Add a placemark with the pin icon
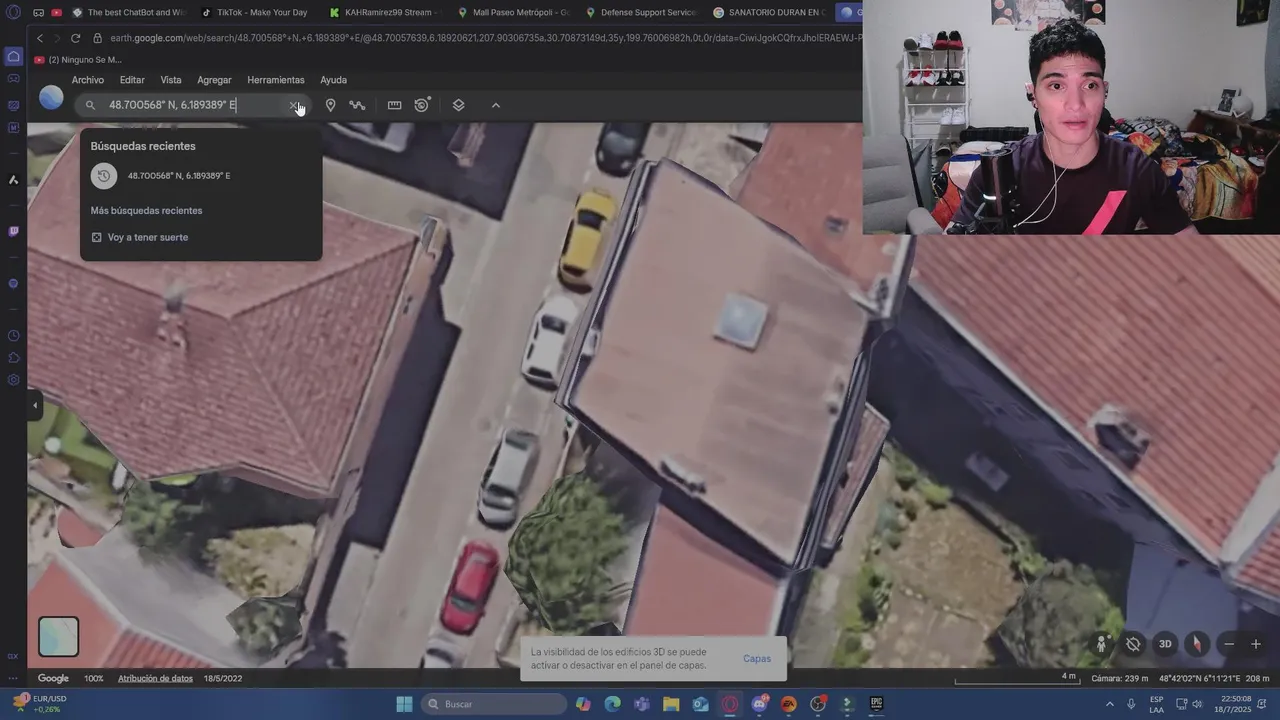Screen dimensions: 1280x720 [330, 105]
